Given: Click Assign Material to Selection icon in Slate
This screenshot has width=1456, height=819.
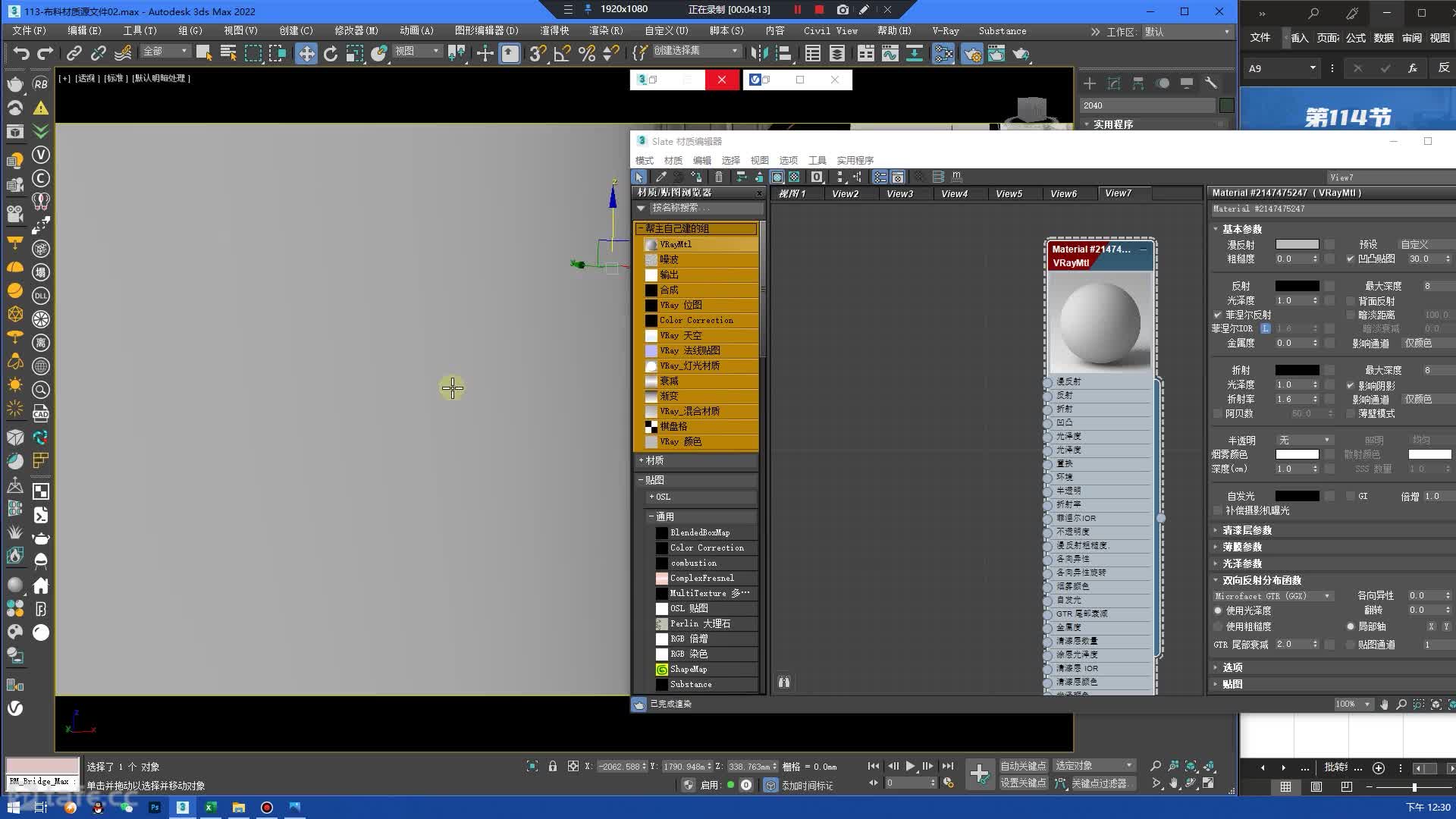Looking at the screenshot, I should point(696,177).
